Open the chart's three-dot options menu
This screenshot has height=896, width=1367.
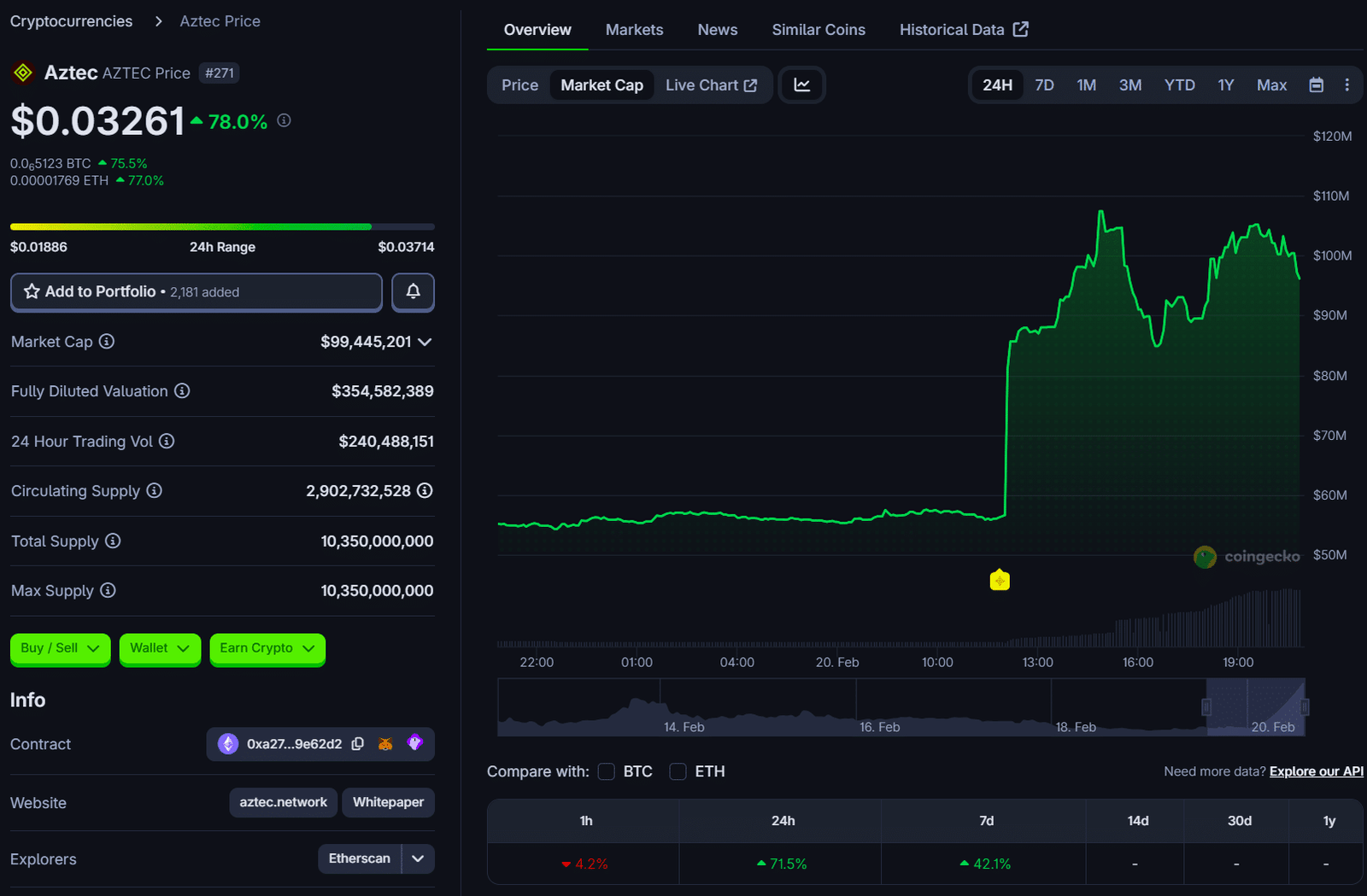pyautogui.click(x=1346, y=85)
